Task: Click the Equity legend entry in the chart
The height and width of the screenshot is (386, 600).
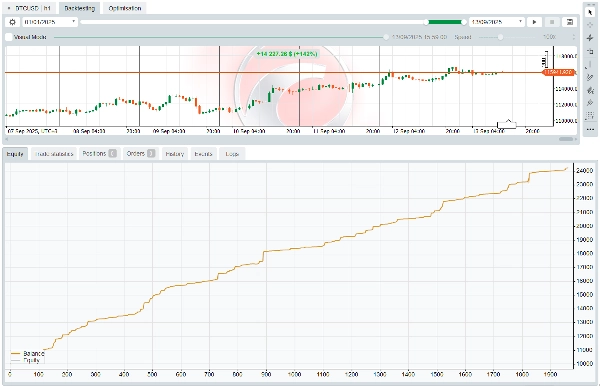Action: 26,360
